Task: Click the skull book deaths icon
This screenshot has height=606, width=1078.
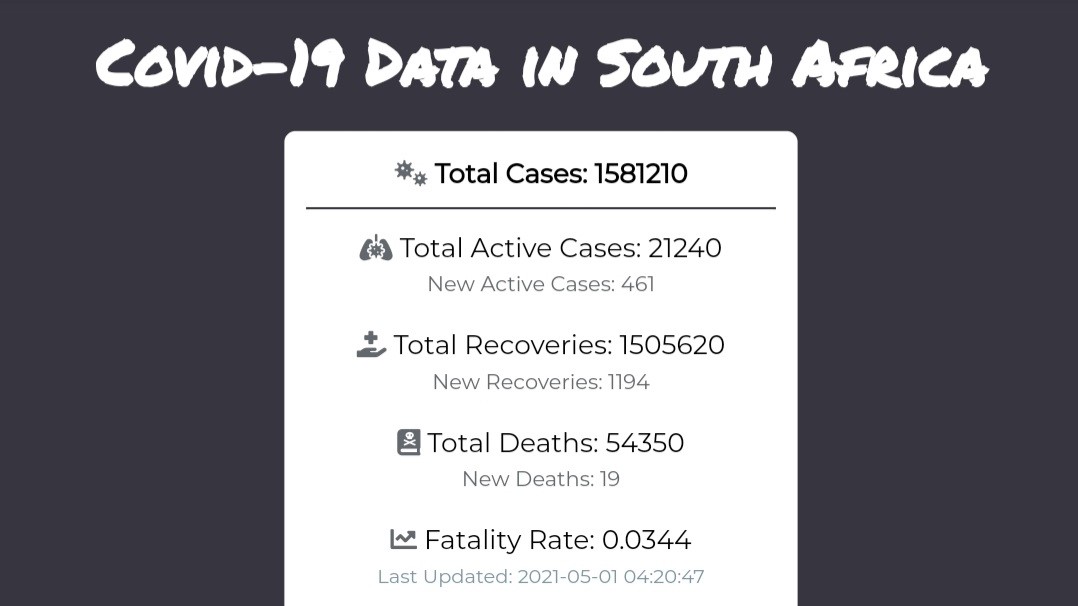Action: click(409, 442)
